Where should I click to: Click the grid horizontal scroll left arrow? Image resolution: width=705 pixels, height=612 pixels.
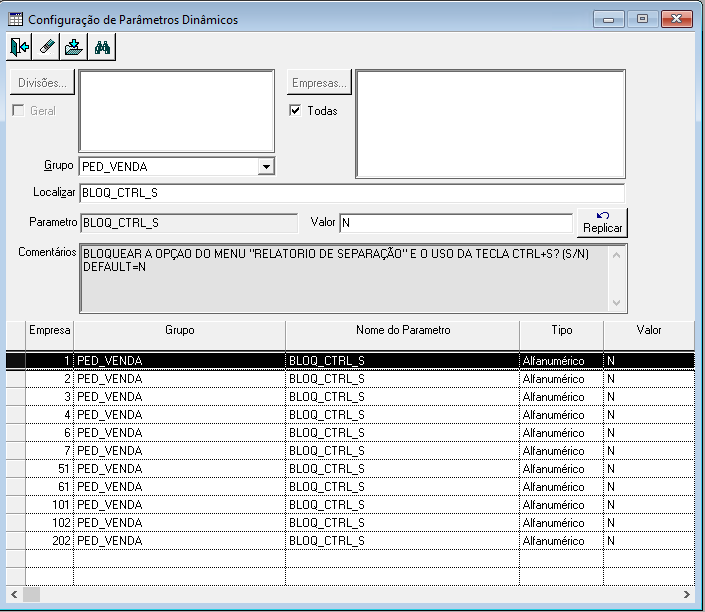pyautogui.click(x=14, y=594)
